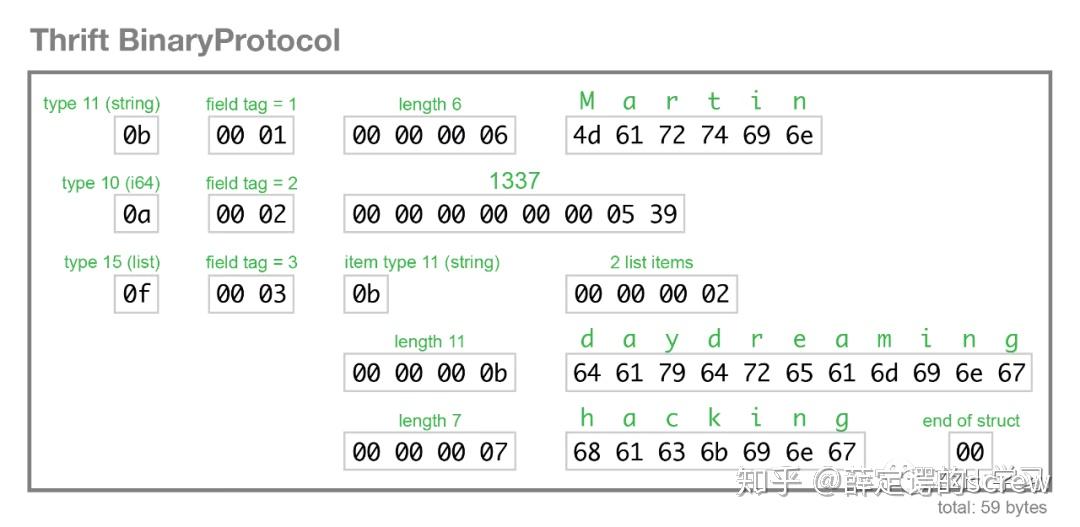
Task: Click the 8-byte box ending in "05 39"
Action: pos(514,214)
